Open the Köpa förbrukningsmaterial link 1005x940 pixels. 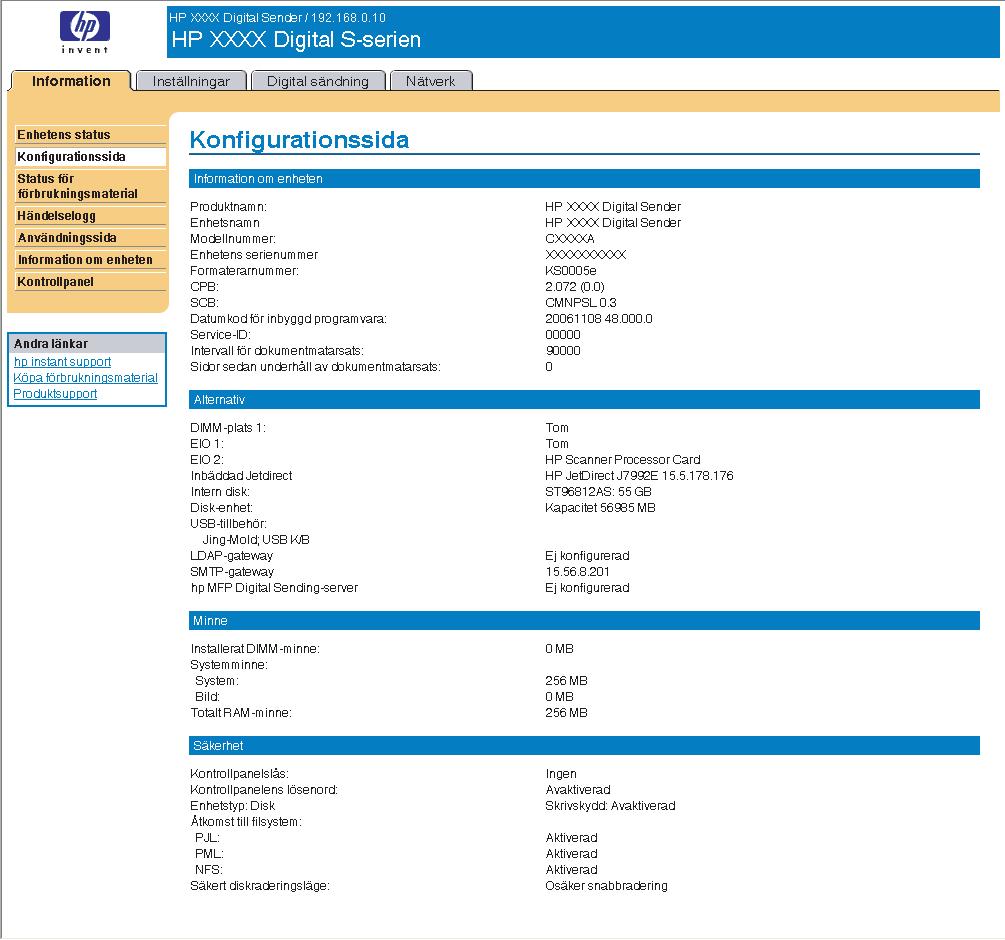(x=85, y=377)
